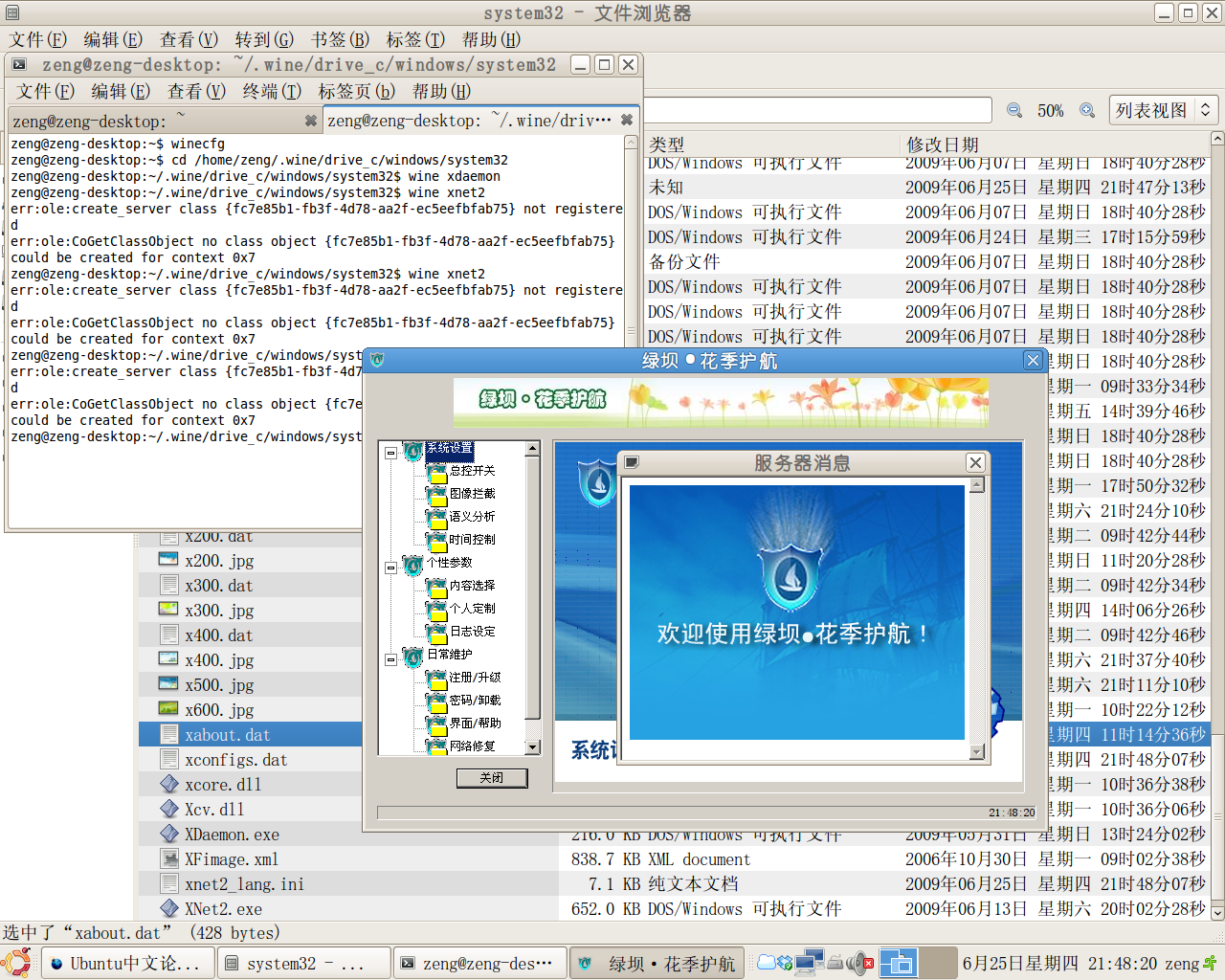The width and height of the screenshot is (1225, 980).
Task: Open terminal 终端 menu
Action: (x=272, y=91)
